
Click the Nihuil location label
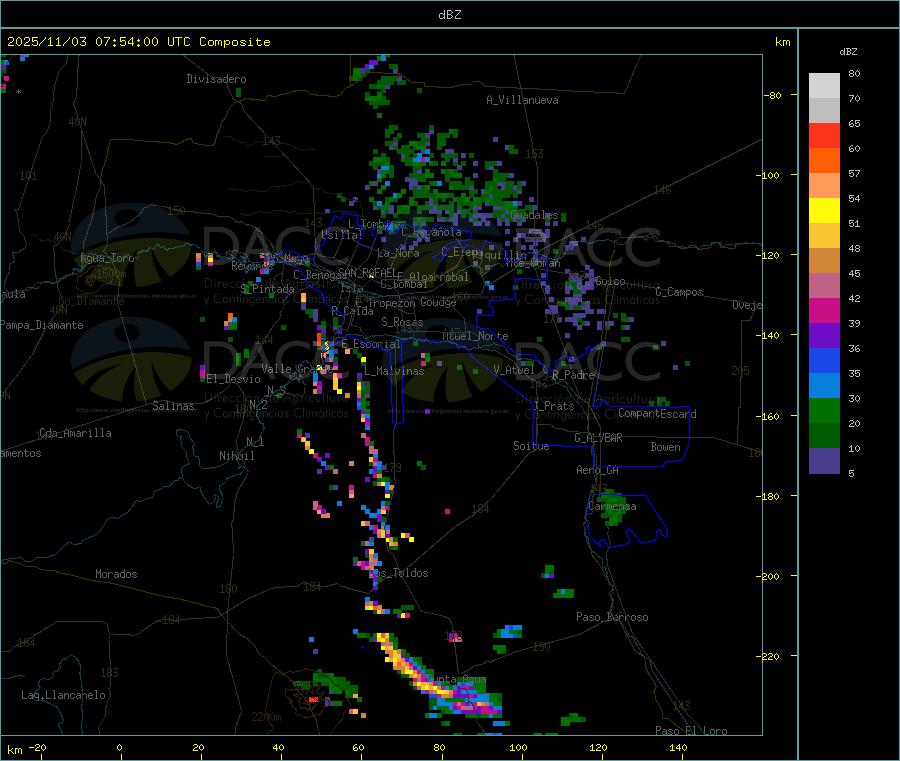tap(237, 456)
